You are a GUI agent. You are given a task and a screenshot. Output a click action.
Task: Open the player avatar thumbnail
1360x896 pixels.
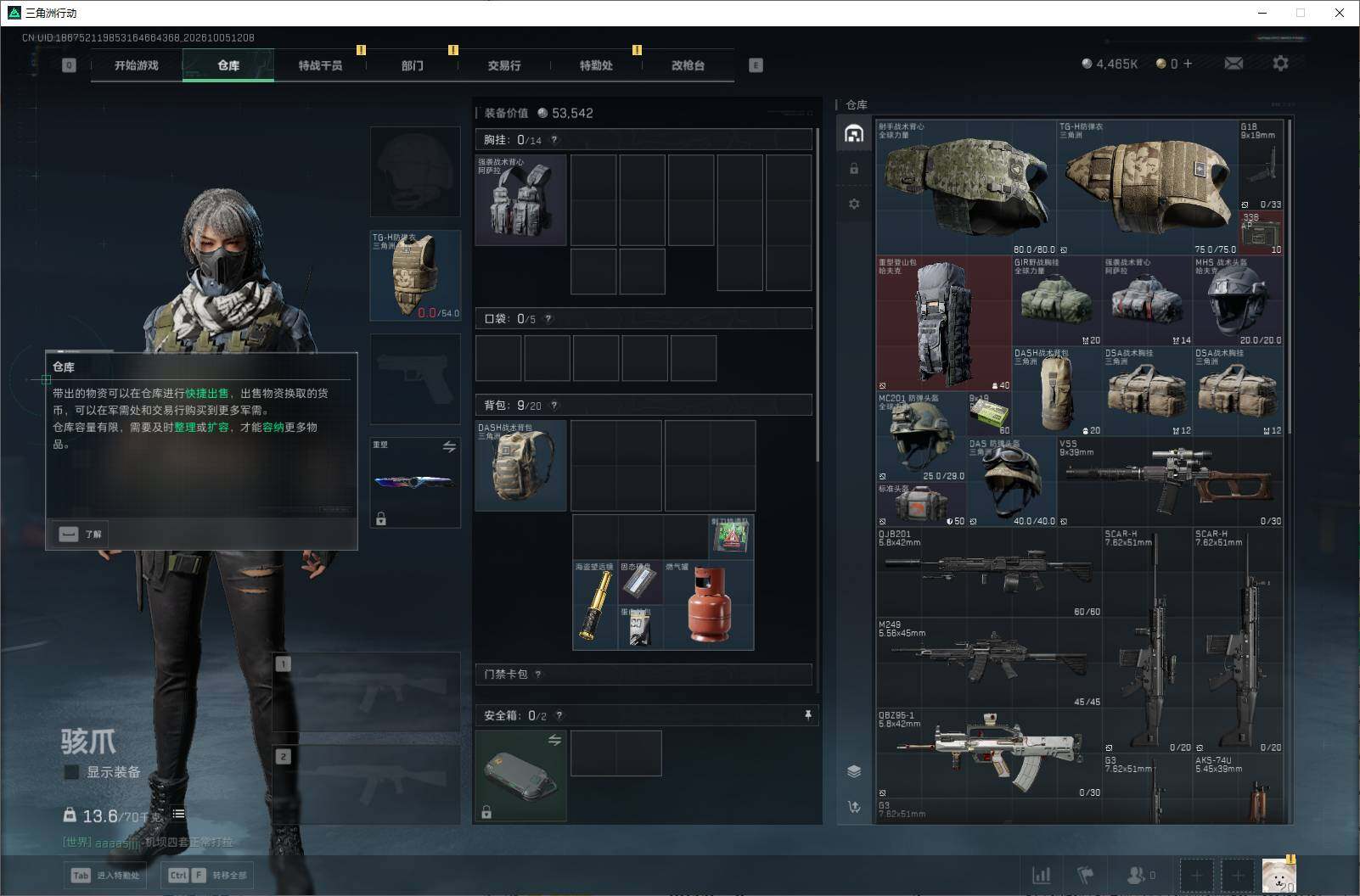click(x=1279, y=875)
